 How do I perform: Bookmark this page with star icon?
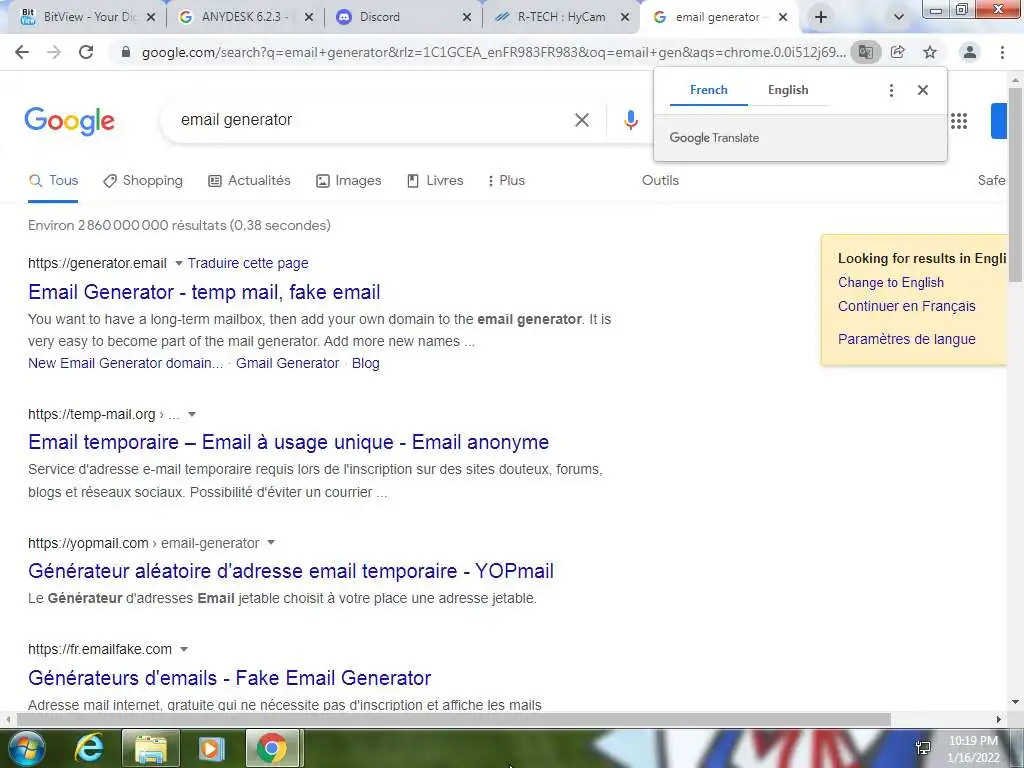point(930,52)
